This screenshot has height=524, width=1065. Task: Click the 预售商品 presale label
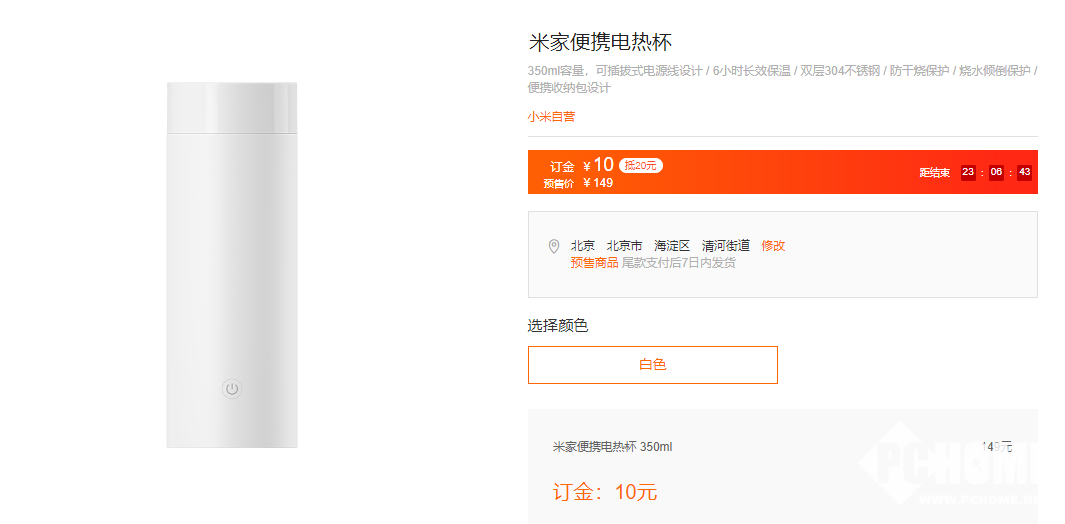pos(594,263)
